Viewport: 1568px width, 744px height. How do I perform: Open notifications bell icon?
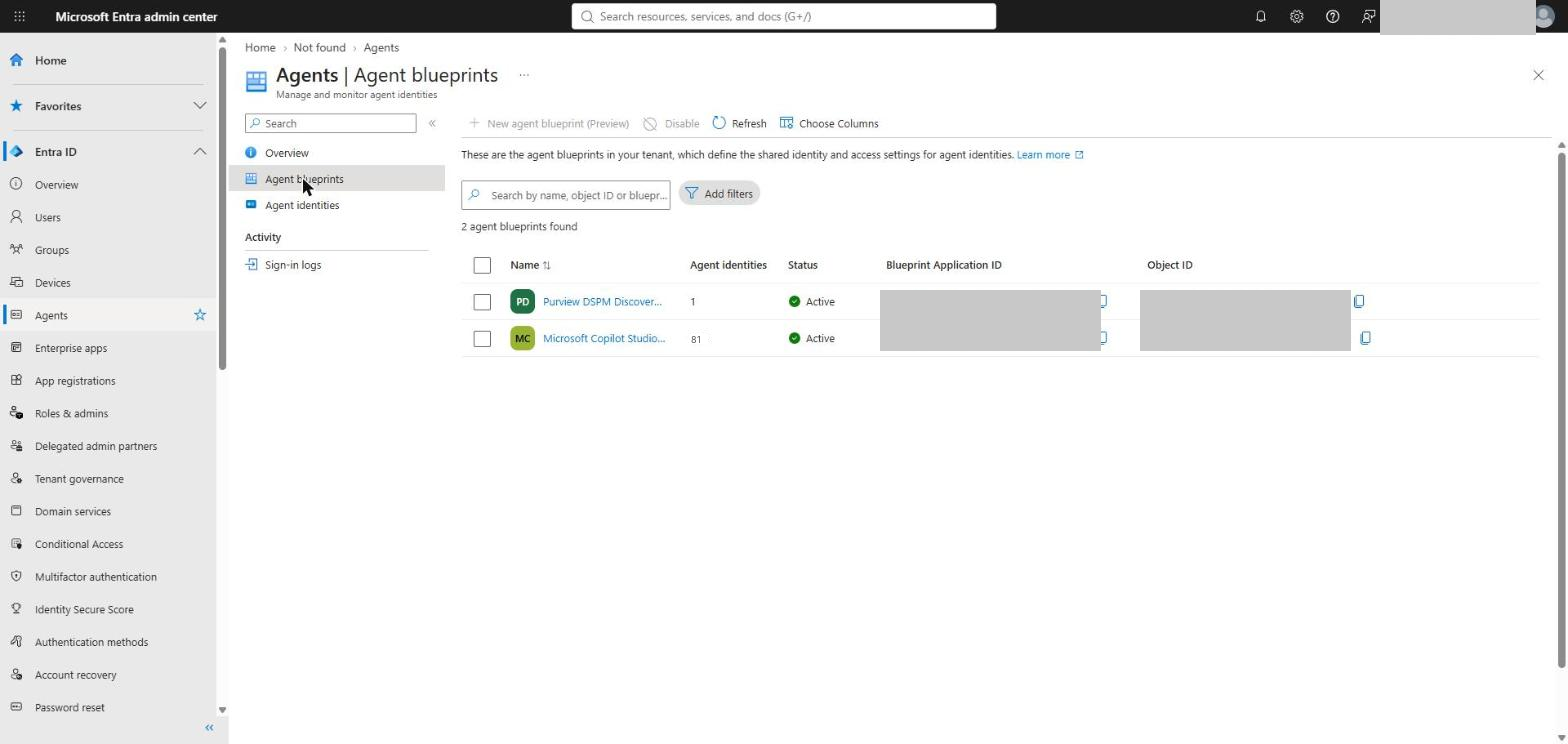[1260, 16]
